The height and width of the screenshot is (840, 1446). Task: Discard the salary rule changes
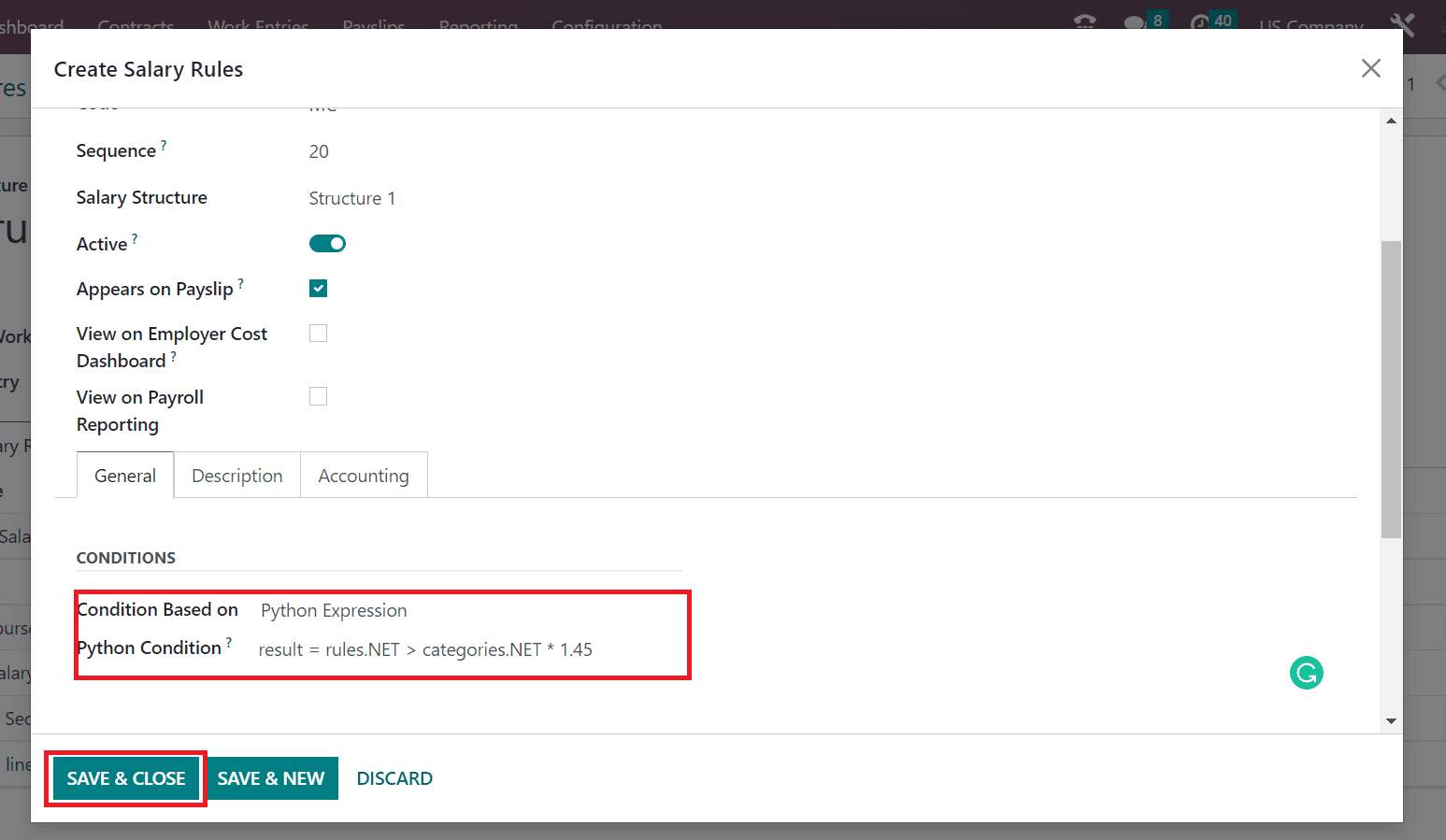(394, 778)
